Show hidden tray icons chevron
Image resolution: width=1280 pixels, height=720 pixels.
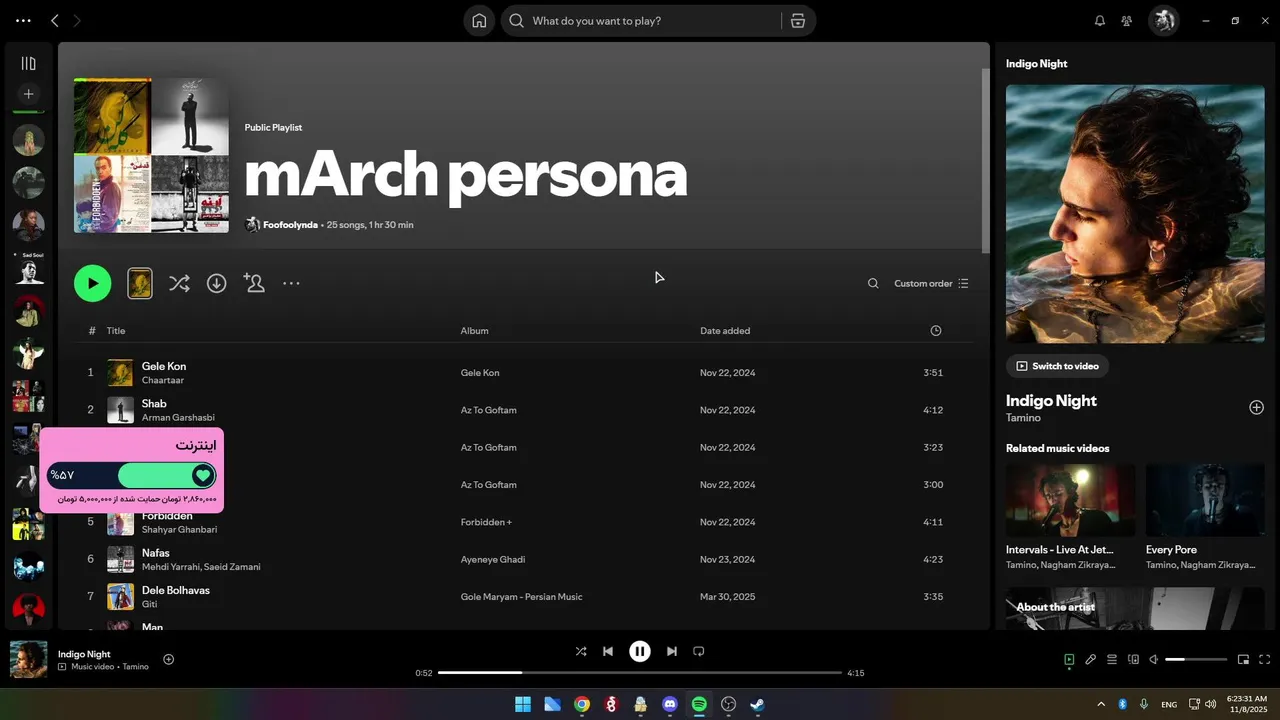point(1101,704)
